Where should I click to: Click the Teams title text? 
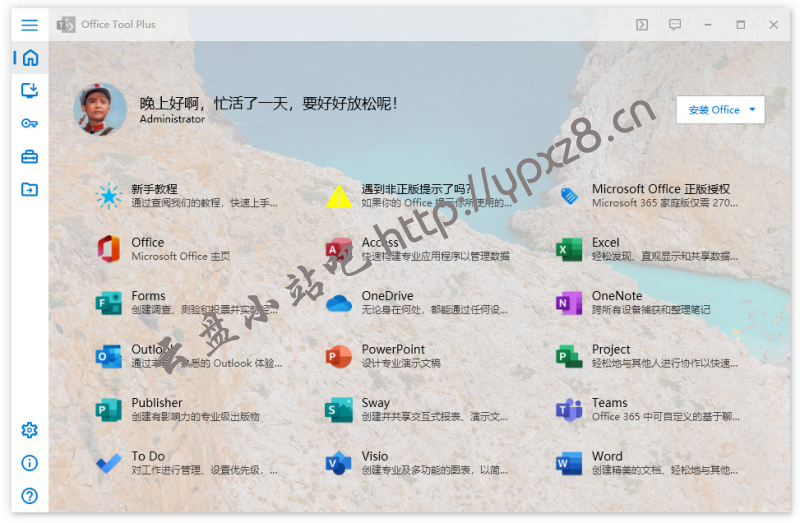(x=610, y=403)
